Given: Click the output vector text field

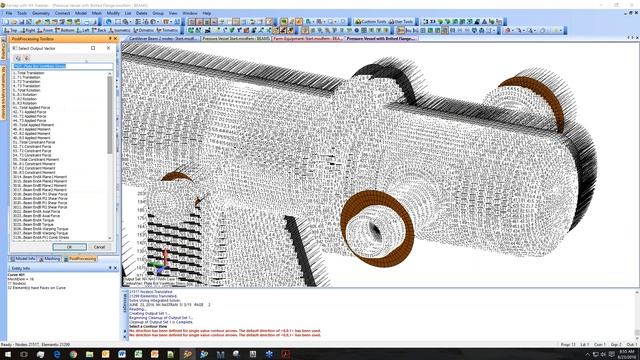Looking at the screenshot, I should coord(62,66).
